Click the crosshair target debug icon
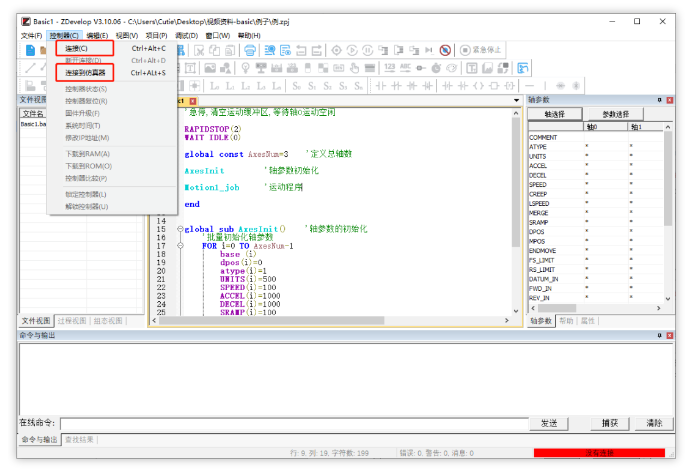 tap(336, 50)
